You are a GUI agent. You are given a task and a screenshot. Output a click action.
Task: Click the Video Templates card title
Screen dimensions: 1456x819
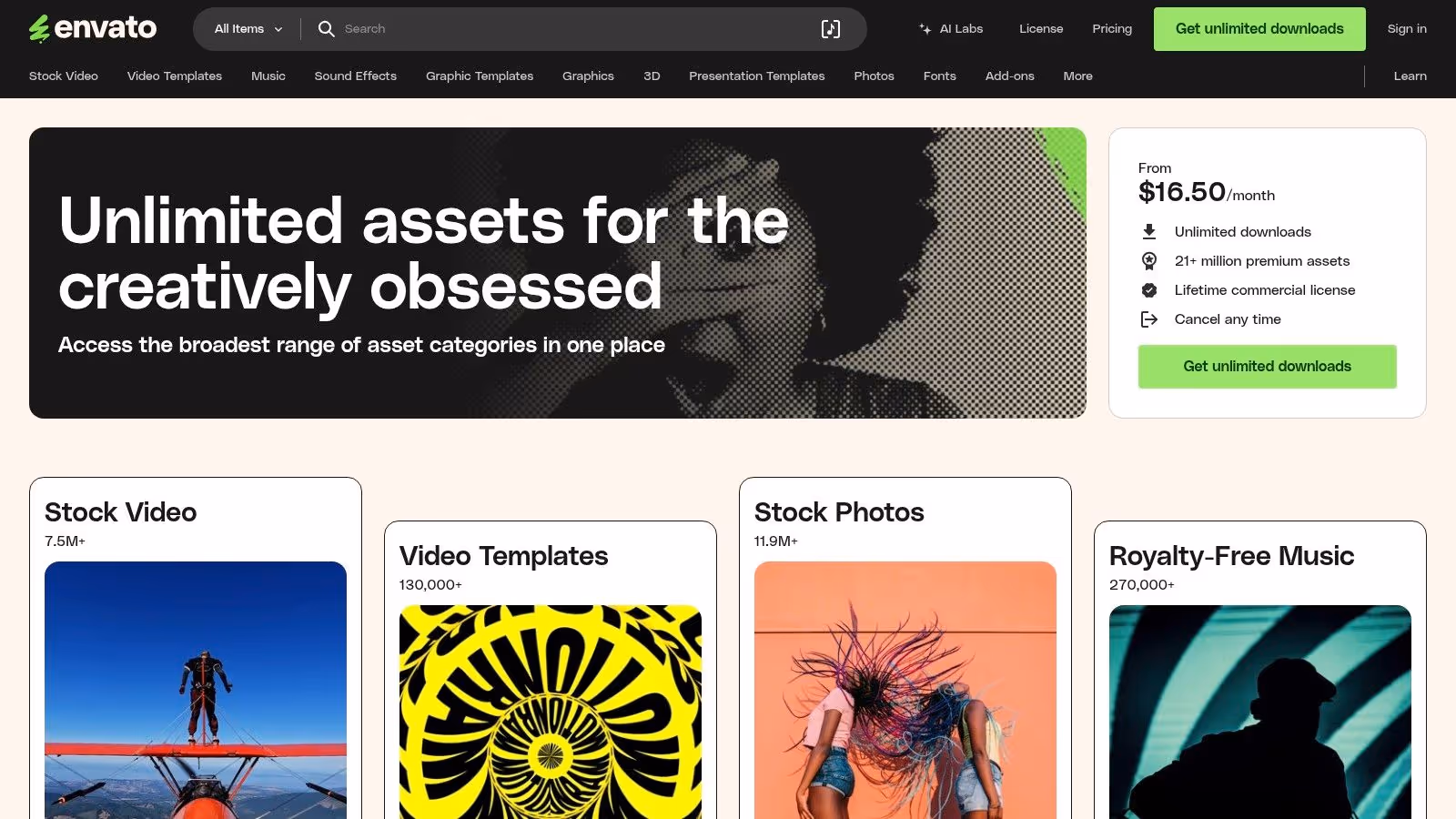503,556
